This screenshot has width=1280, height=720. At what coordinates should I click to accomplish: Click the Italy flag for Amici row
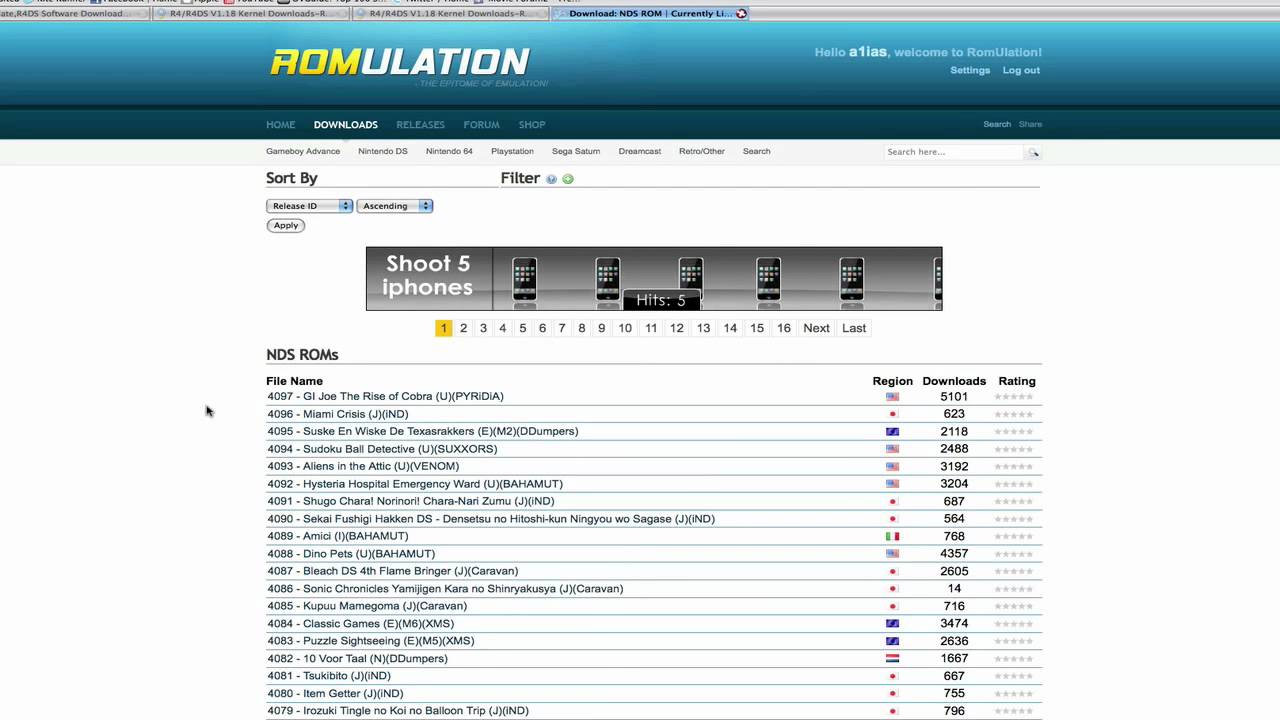coord(892,536)
